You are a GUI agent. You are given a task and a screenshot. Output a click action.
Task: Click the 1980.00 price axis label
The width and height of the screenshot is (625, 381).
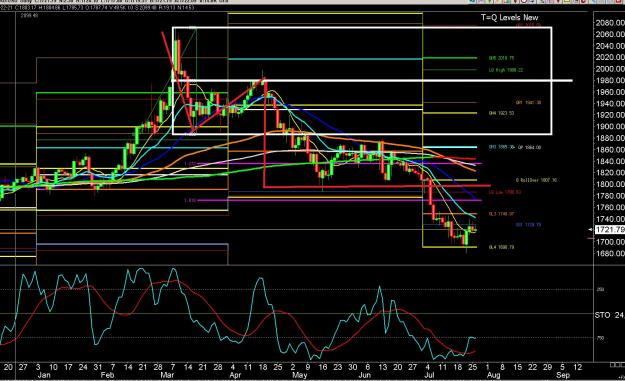(x=610, y=81)
